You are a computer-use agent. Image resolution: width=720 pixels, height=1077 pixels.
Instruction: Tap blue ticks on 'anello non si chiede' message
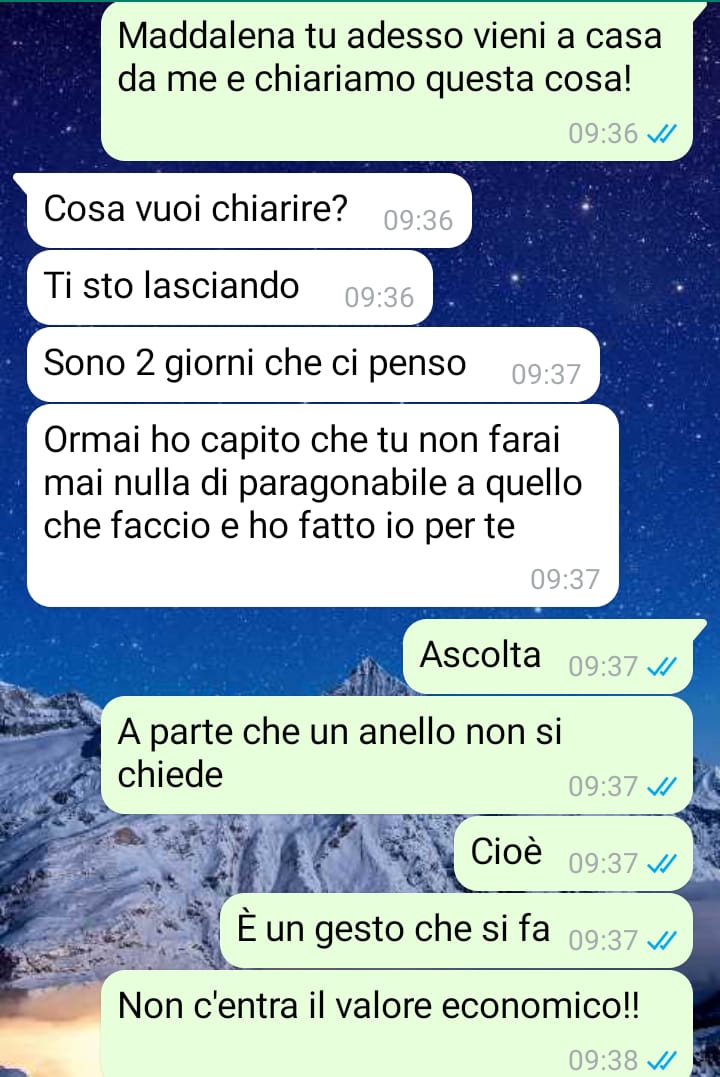662,786
